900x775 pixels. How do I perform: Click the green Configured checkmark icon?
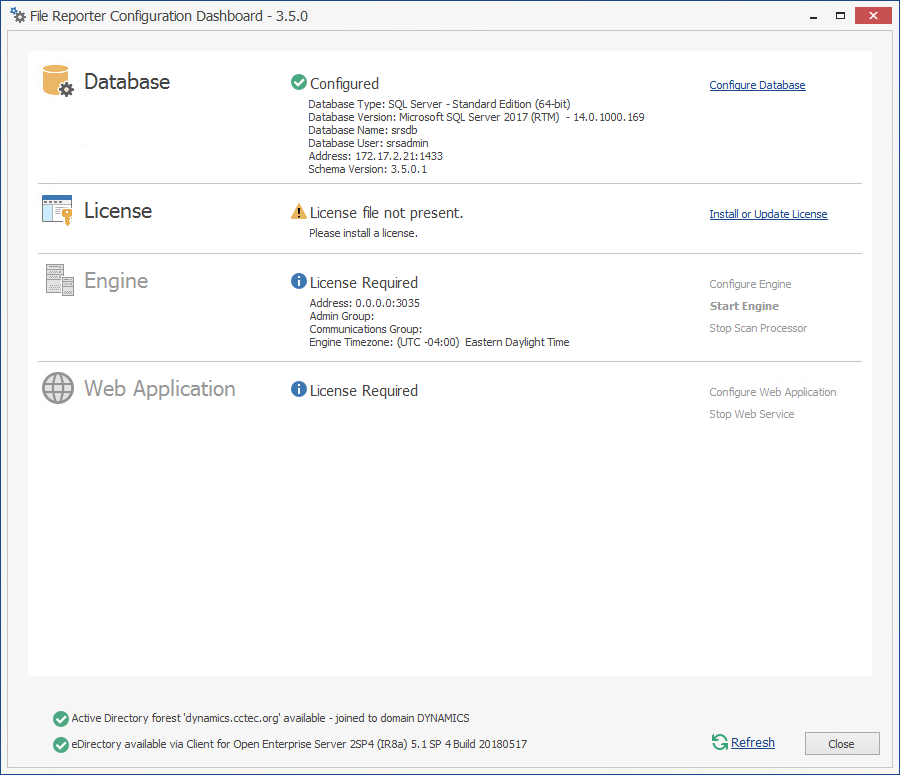click(x=298, y=83)
